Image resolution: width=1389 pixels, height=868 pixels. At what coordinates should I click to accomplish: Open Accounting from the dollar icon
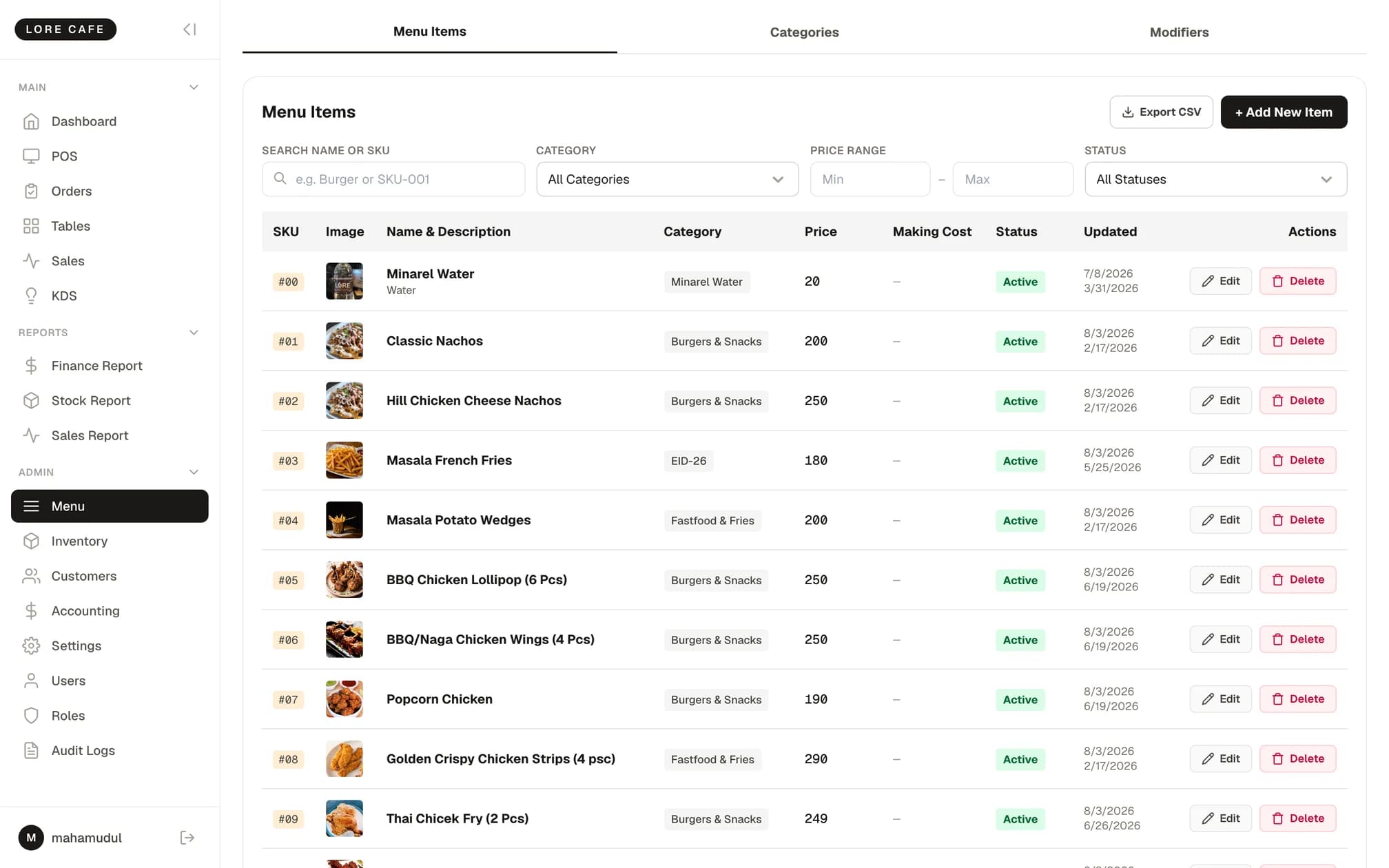31,611
